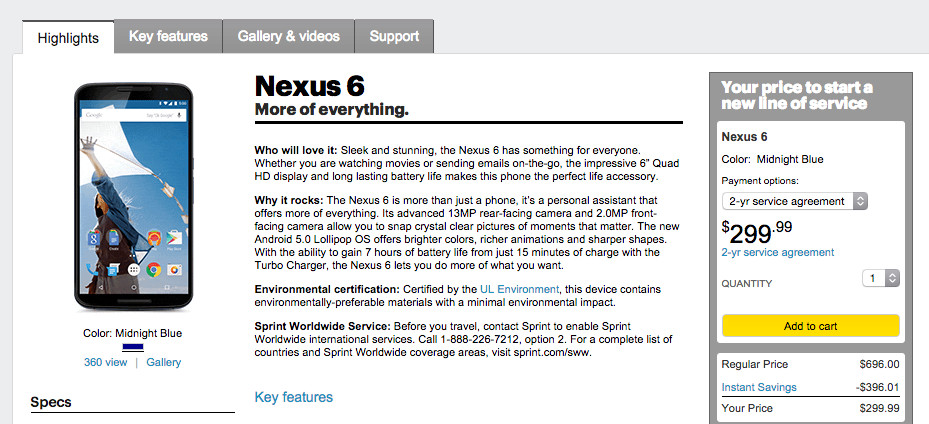Open the Gallery & videos tab

pos(288,36)
